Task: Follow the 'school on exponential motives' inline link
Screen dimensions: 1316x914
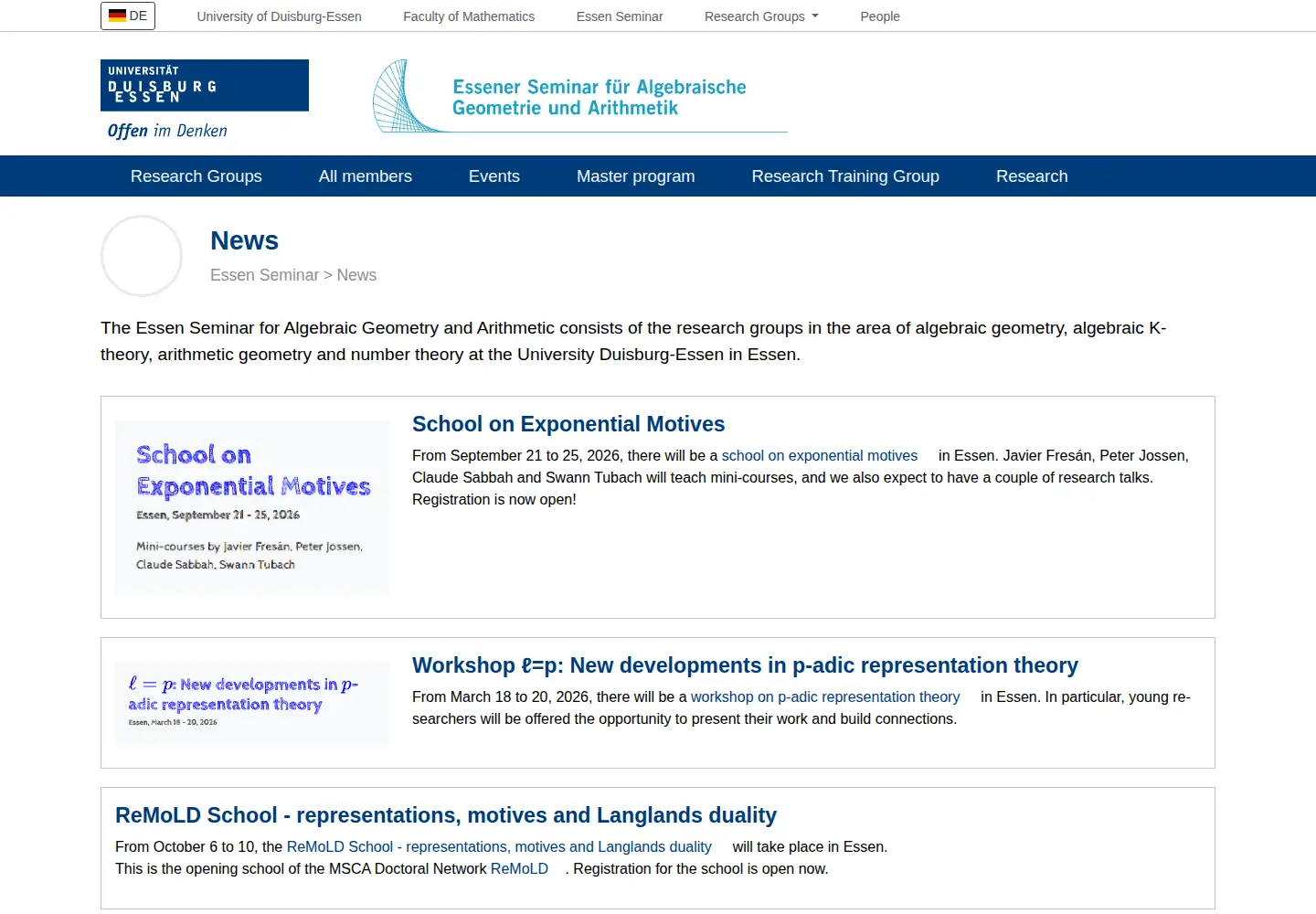Action: pos(820,455)
